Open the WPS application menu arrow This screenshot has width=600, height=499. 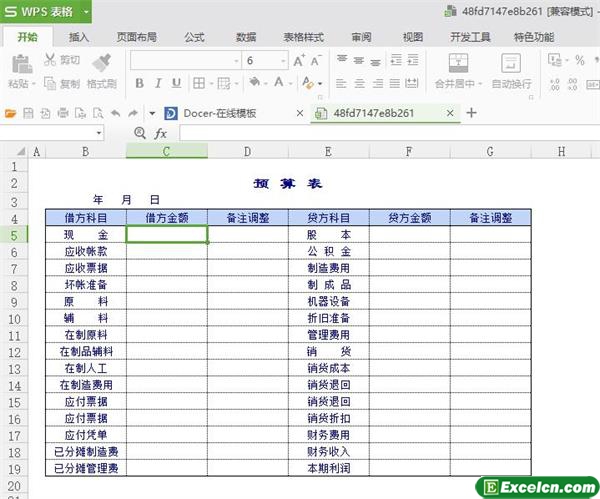(86, 12)
